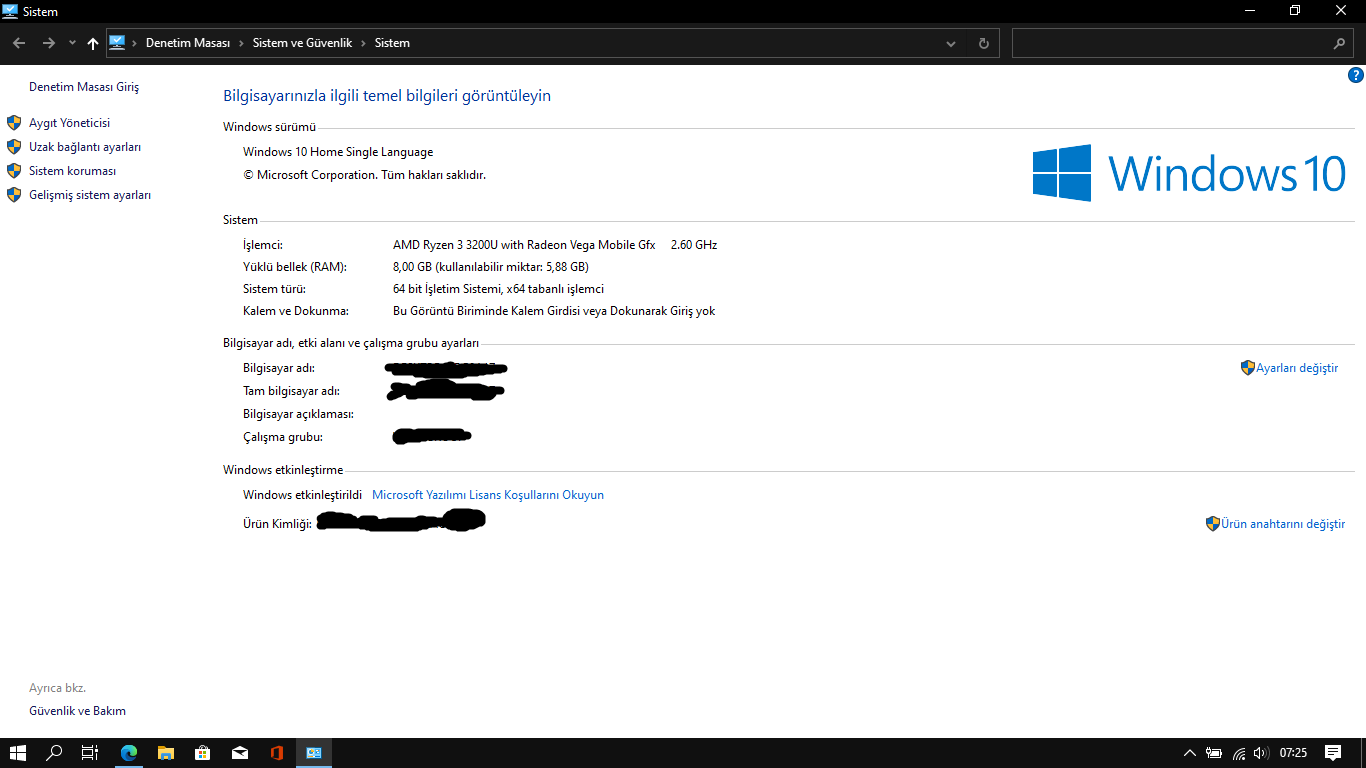Screen dimensions: 1366x768
Task: Click the Forward navigation arrow
Action: point(48,43)
